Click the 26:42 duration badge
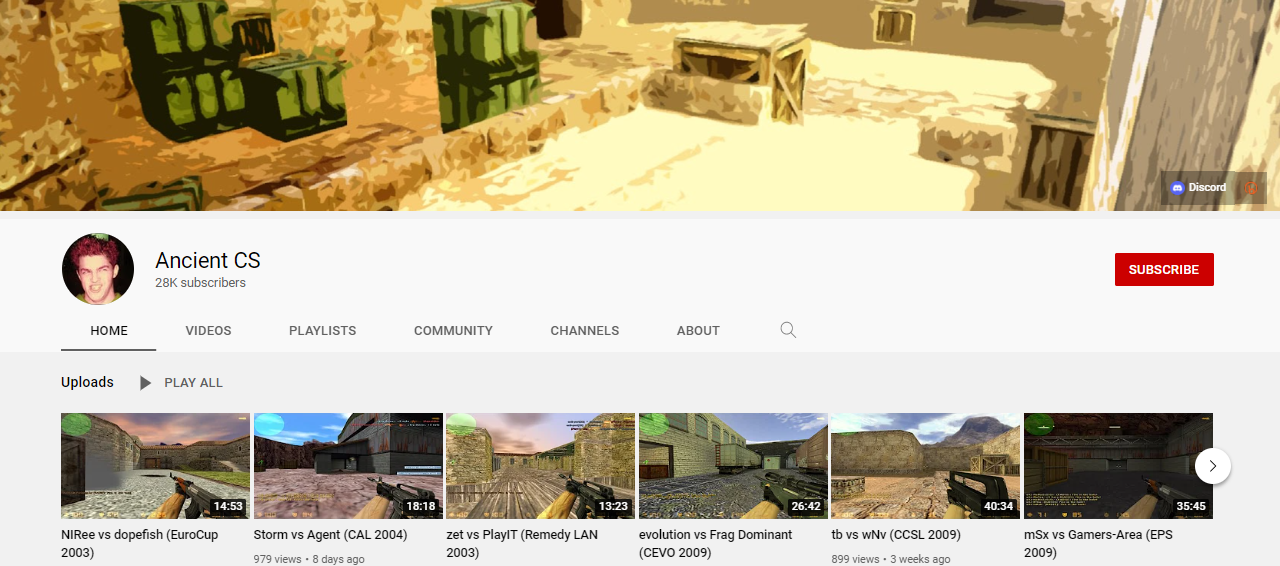Image resolution: width=1280 pixels, height=566 pixels. point(806,506)
